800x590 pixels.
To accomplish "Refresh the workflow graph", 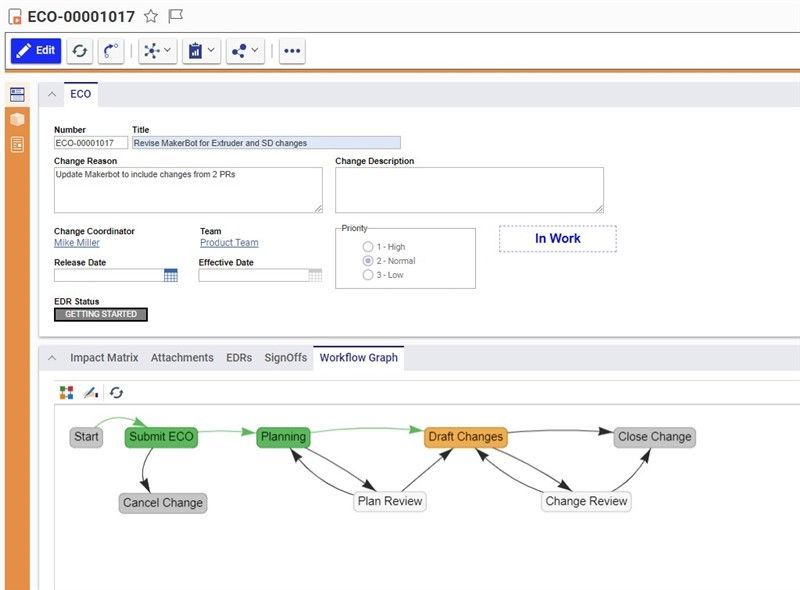I will click(116, 393).
